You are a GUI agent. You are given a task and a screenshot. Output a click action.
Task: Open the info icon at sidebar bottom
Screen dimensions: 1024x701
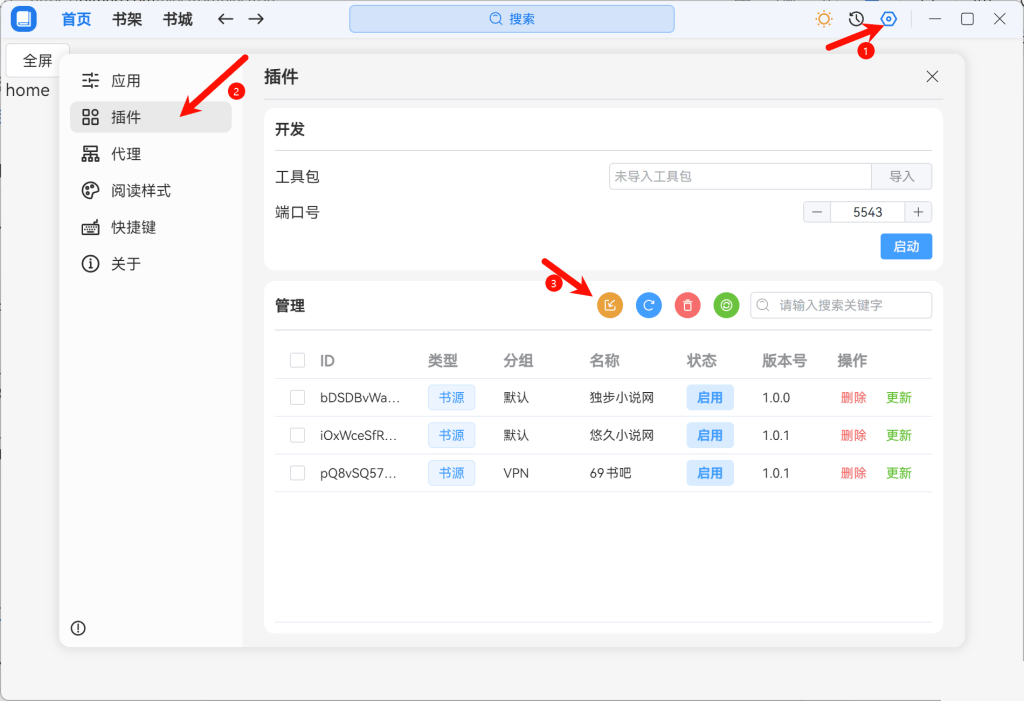(78, 628)
